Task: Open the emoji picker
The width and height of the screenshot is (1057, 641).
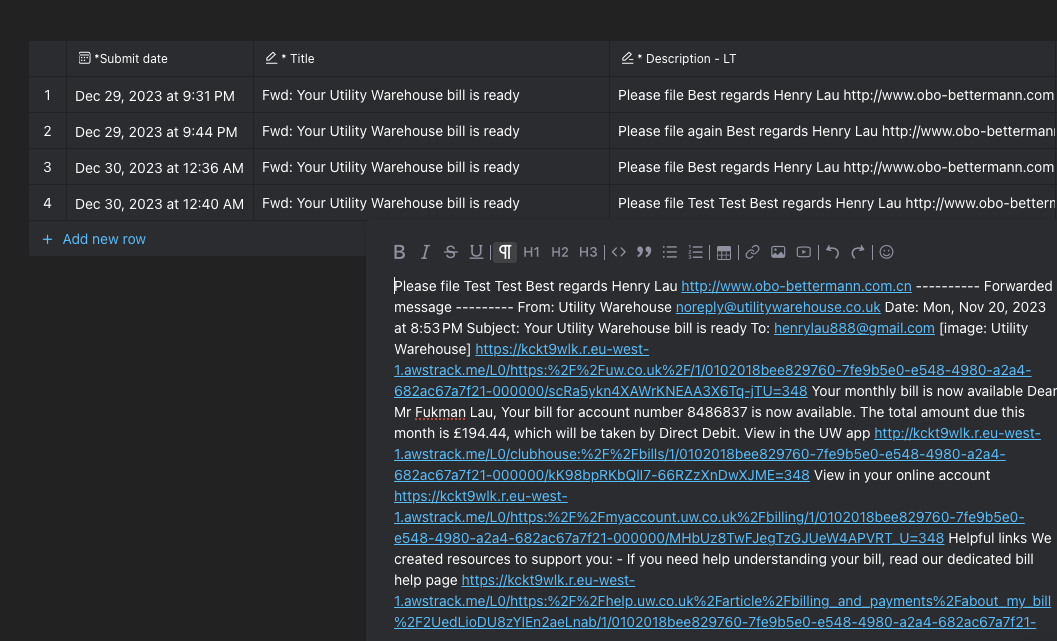Action: coord(886,252)
